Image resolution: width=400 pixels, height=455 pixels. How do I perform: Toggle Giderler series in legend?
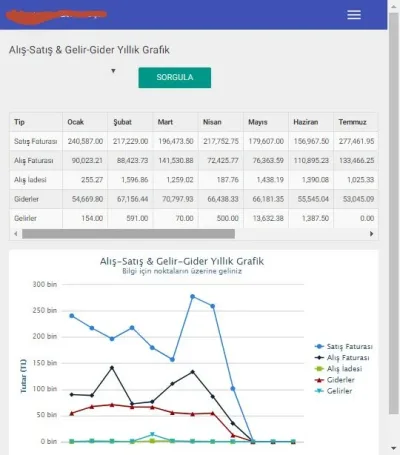click(335, 380)
